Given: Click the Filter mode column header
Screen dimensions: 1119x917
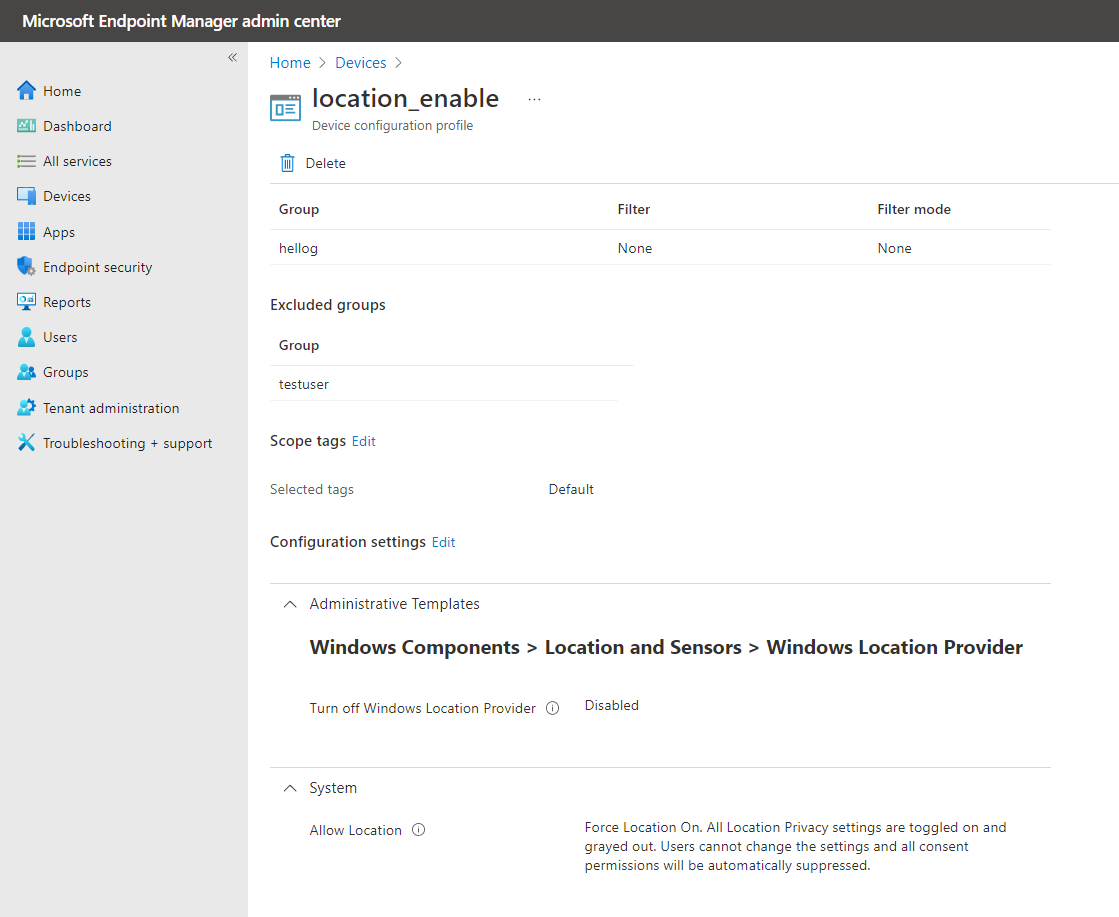Looking at the screenshot, I should [913, 209].
